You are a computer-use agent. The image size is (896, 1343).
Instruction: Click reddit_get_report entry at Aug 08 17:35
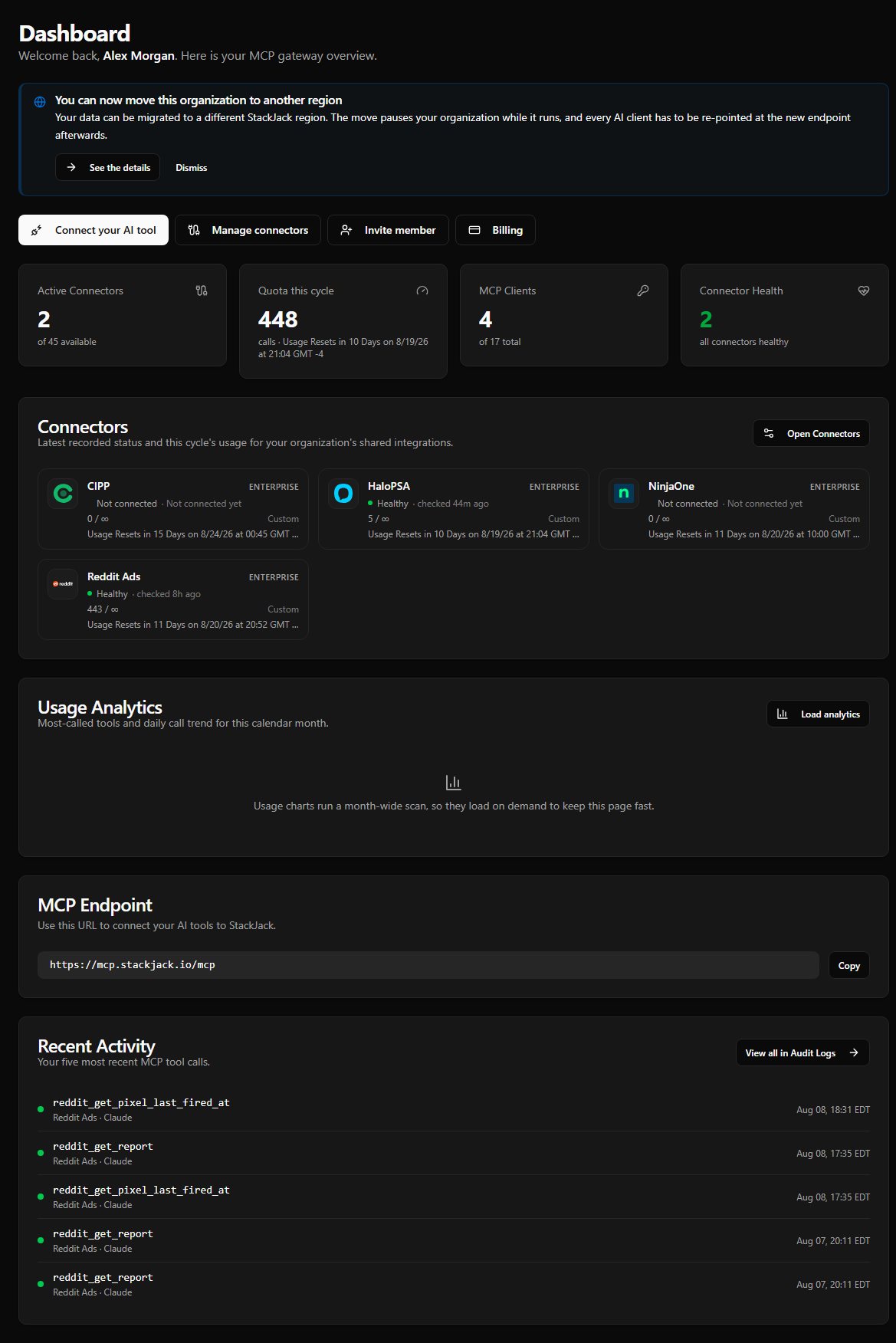click(x=454, y=1153)
